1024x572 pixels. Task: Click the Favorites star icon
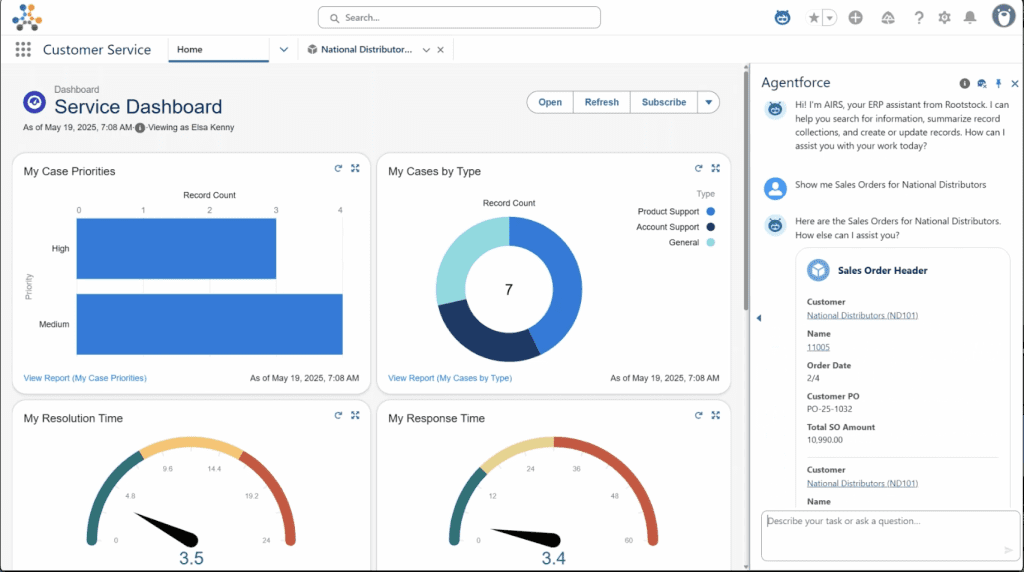coord(813,18)
